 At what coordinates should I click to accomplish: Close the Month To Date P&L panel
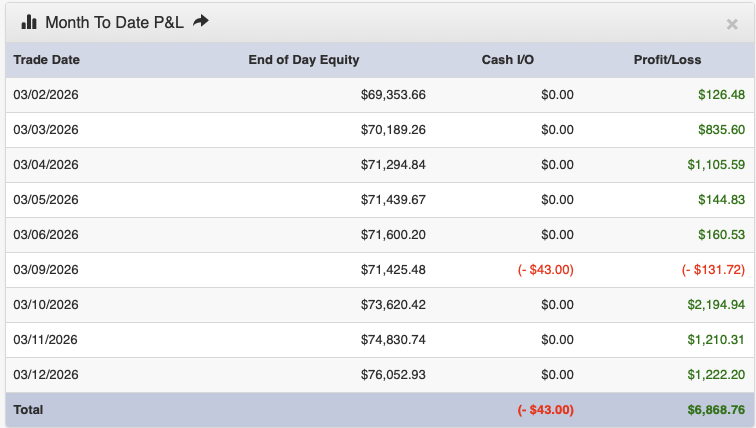click(732, 24)
